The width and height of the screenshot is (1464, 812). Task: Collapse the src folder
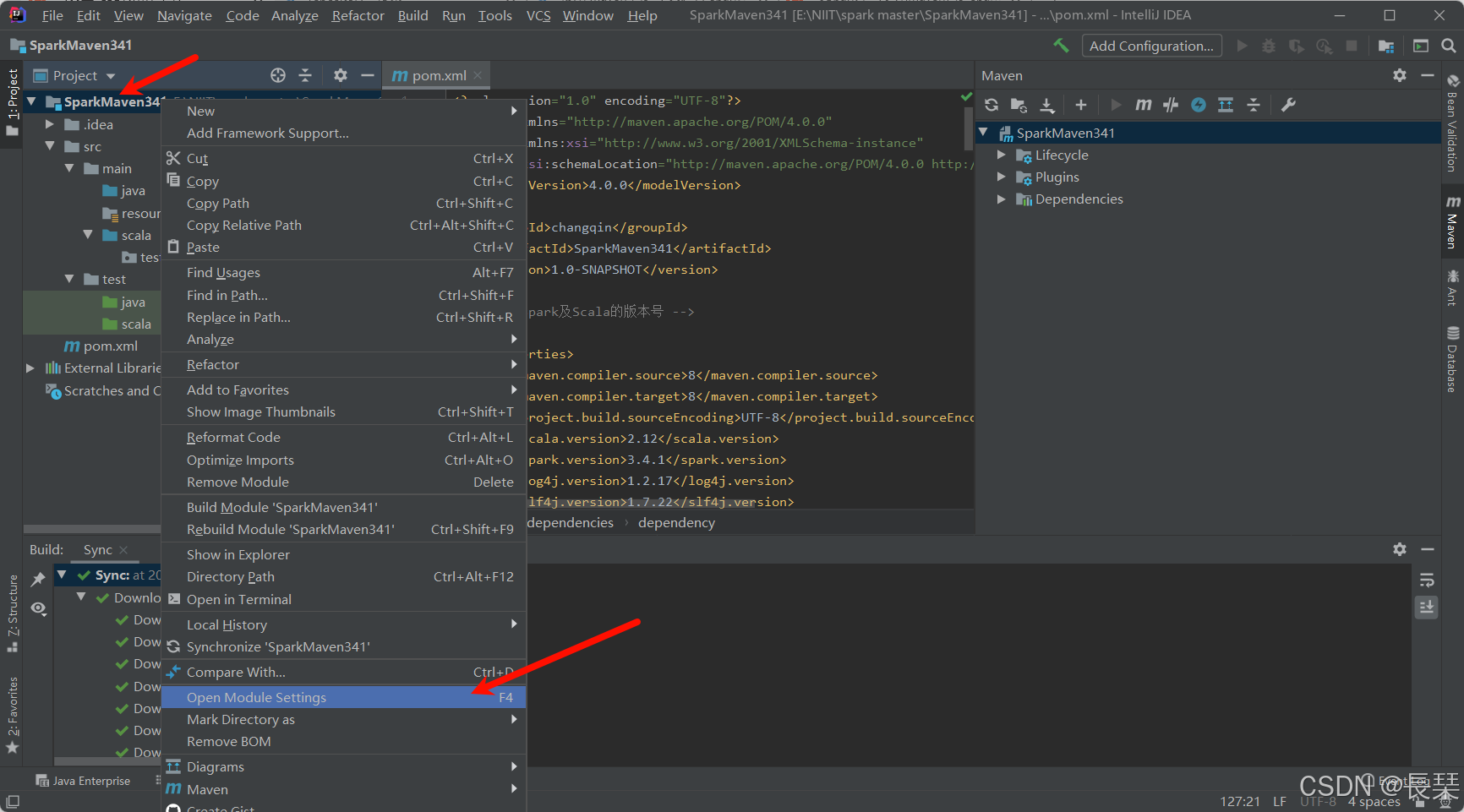pos(50,146)
